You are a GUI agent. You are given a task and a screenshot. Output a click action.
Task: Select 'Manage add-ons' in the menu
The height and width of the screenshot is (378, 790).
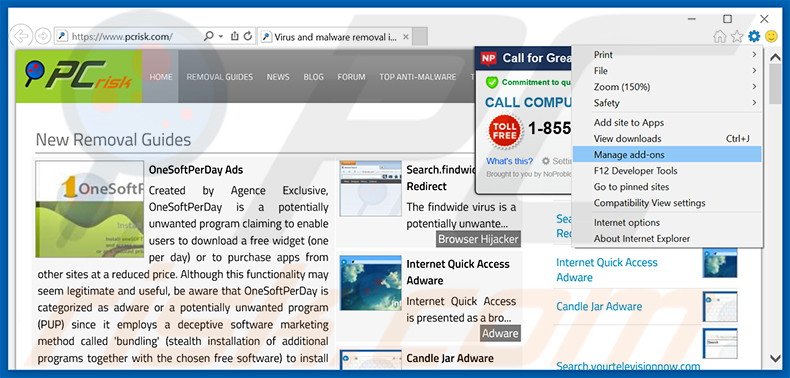point(667,155)
